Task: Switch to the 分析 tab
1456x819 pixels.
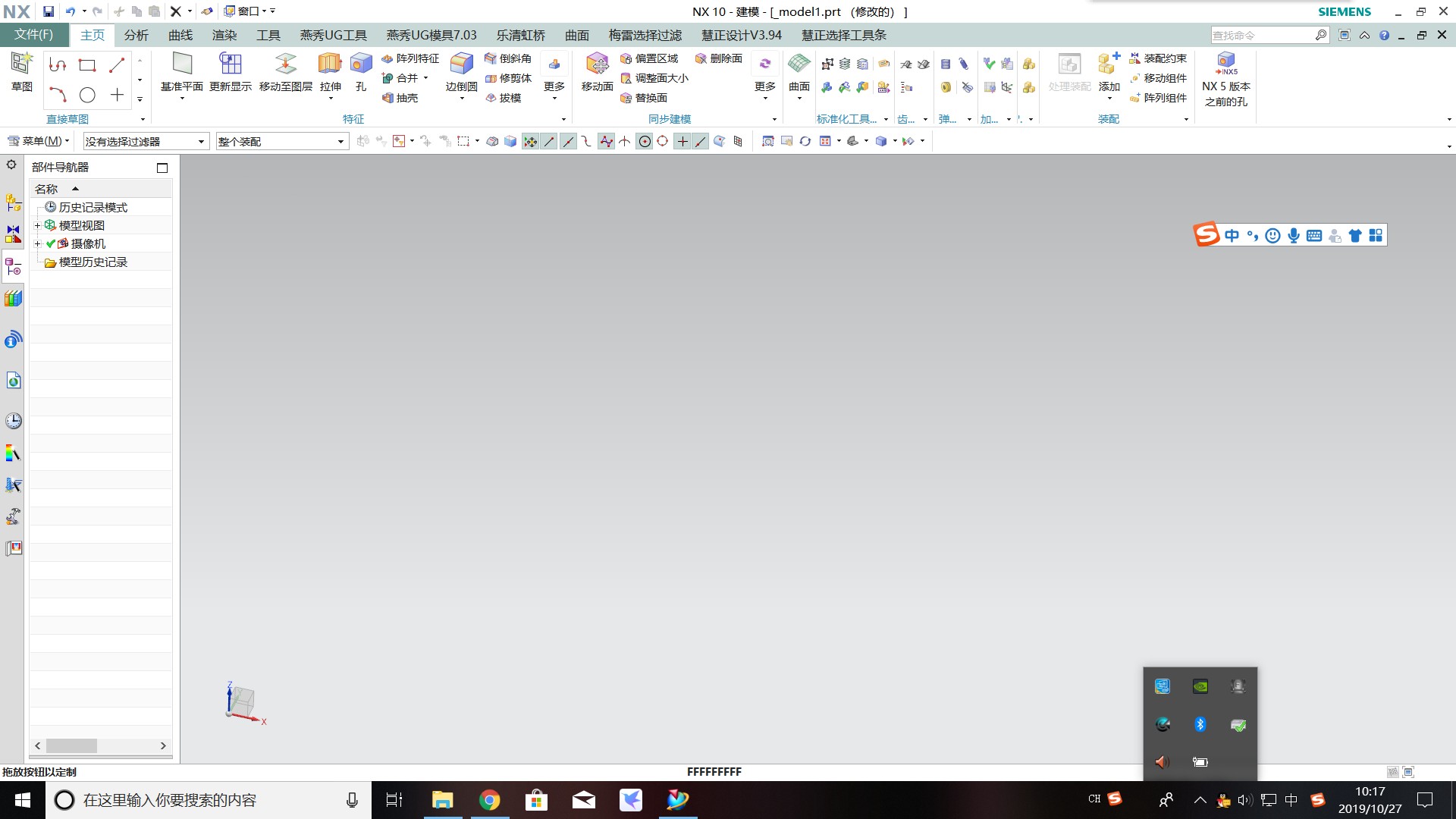Action: click(136, 35)
